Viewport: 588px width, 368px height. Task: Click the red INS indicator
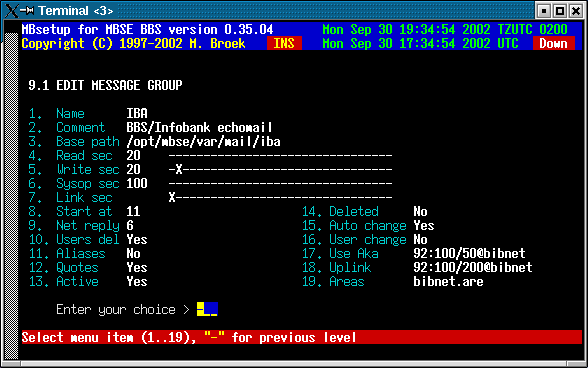[284, 44]
